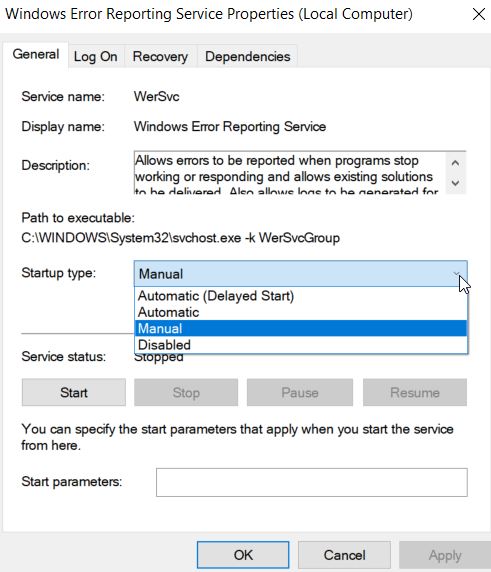The image size is (491, 572).
Task: Collapse the Startup type dropdown arrow
Action: [x=456, y=274]
